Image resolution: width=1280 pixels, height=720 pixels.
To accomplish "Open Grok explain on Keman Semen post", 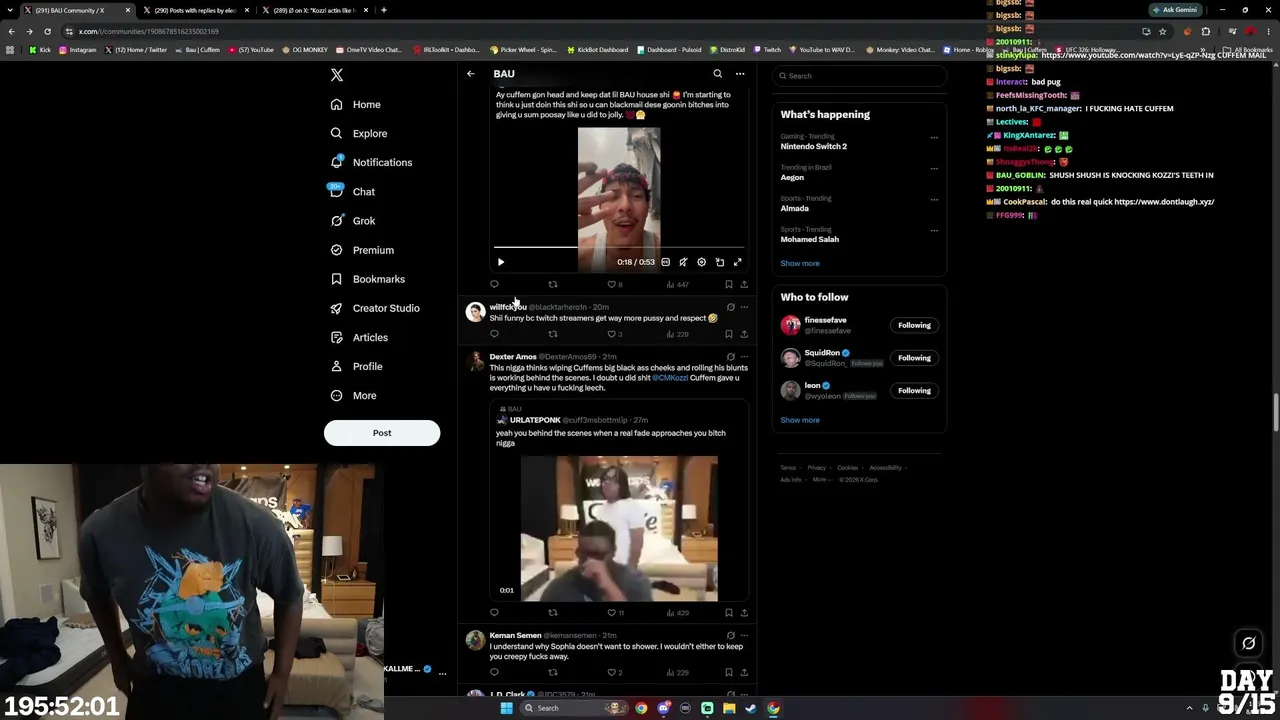I will (730, 635).
